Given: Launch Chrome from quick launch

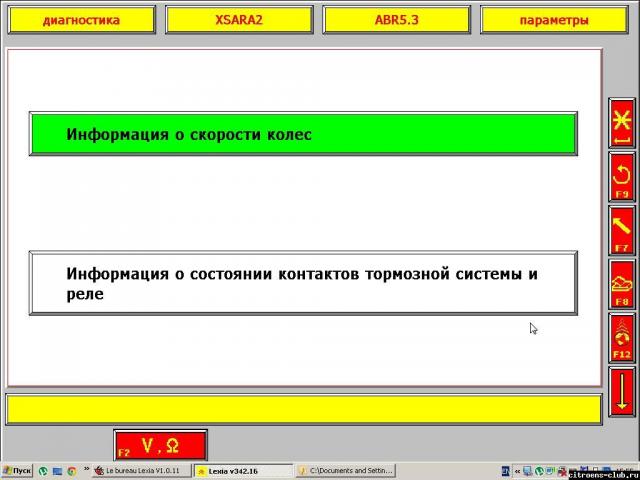Looking at the screenshot, I should pyautogui.click(x=72, y=471).
